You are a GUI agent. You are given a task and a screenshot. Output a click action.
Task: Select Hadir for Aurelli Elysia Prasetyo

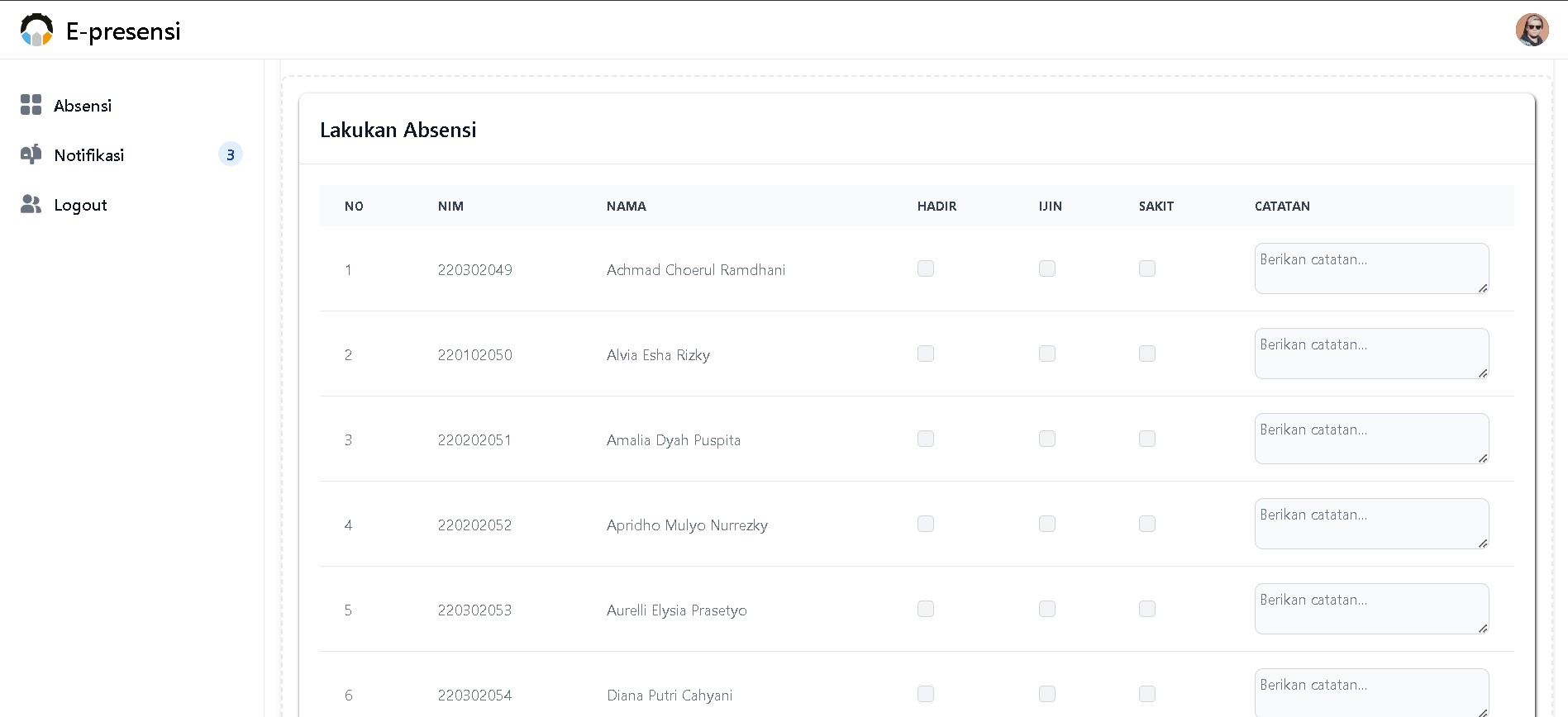click(x=926, y=609)
